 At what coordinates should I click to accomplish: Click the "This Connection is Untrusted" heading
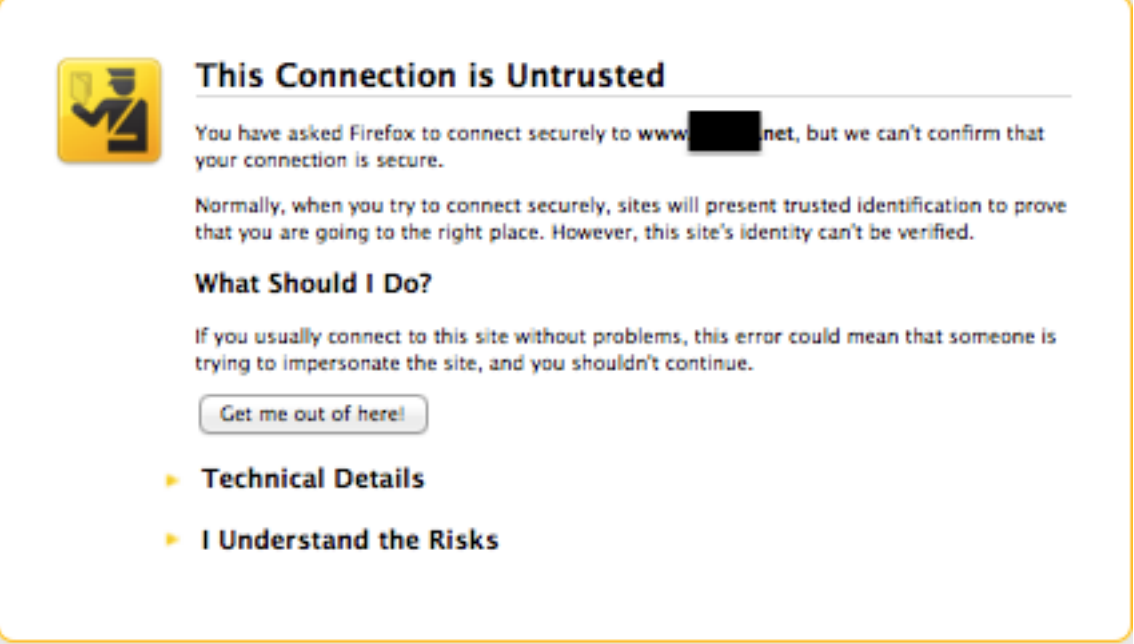click(429, 75)
